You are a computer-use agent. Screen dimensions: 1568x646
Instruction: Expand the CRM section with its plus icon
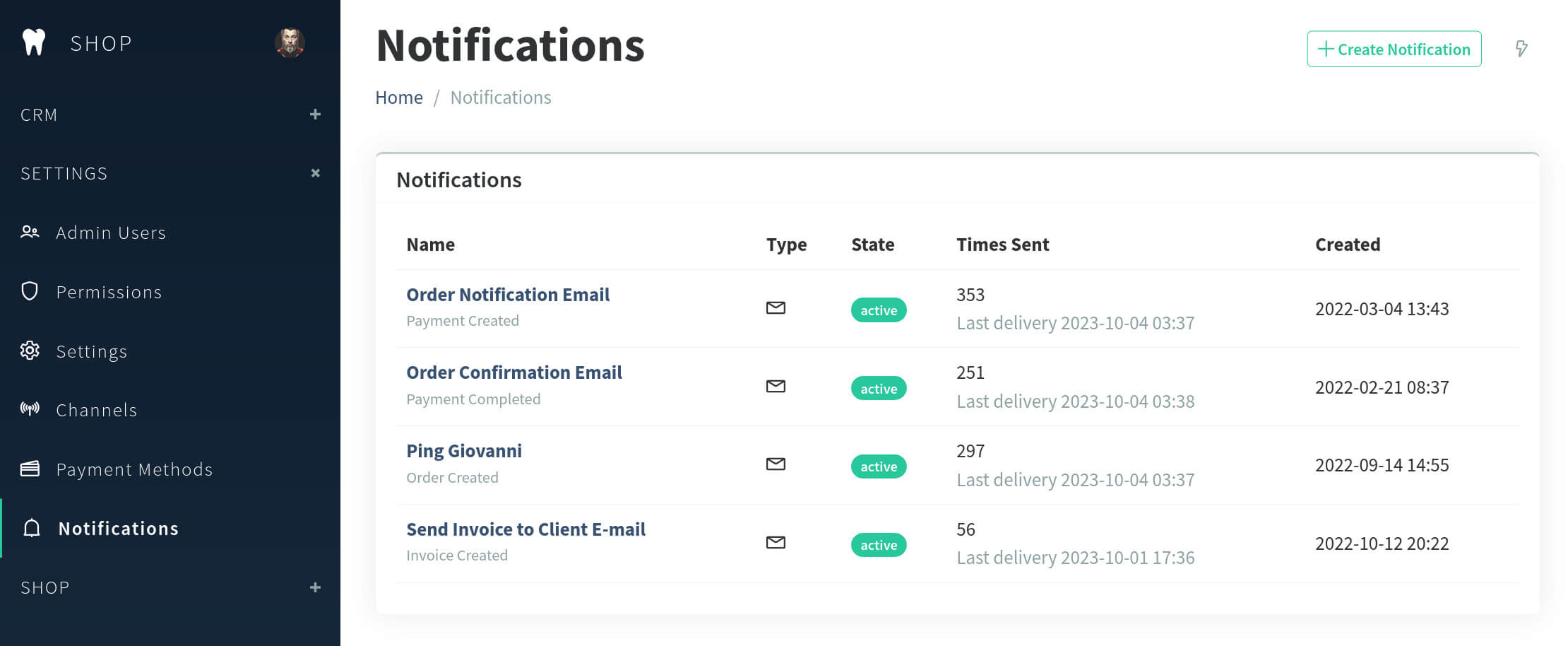[315, 114]
